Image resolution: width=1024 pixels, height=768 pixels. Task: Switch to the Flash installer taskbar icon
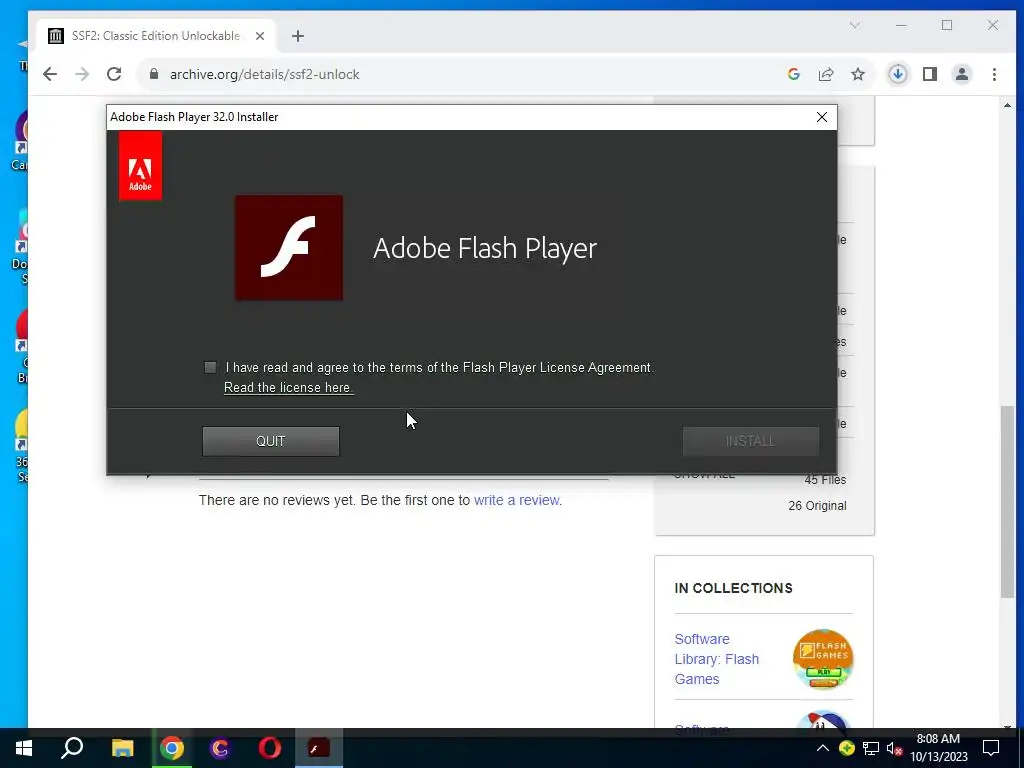pyautogui.click(x=319, y=748)
